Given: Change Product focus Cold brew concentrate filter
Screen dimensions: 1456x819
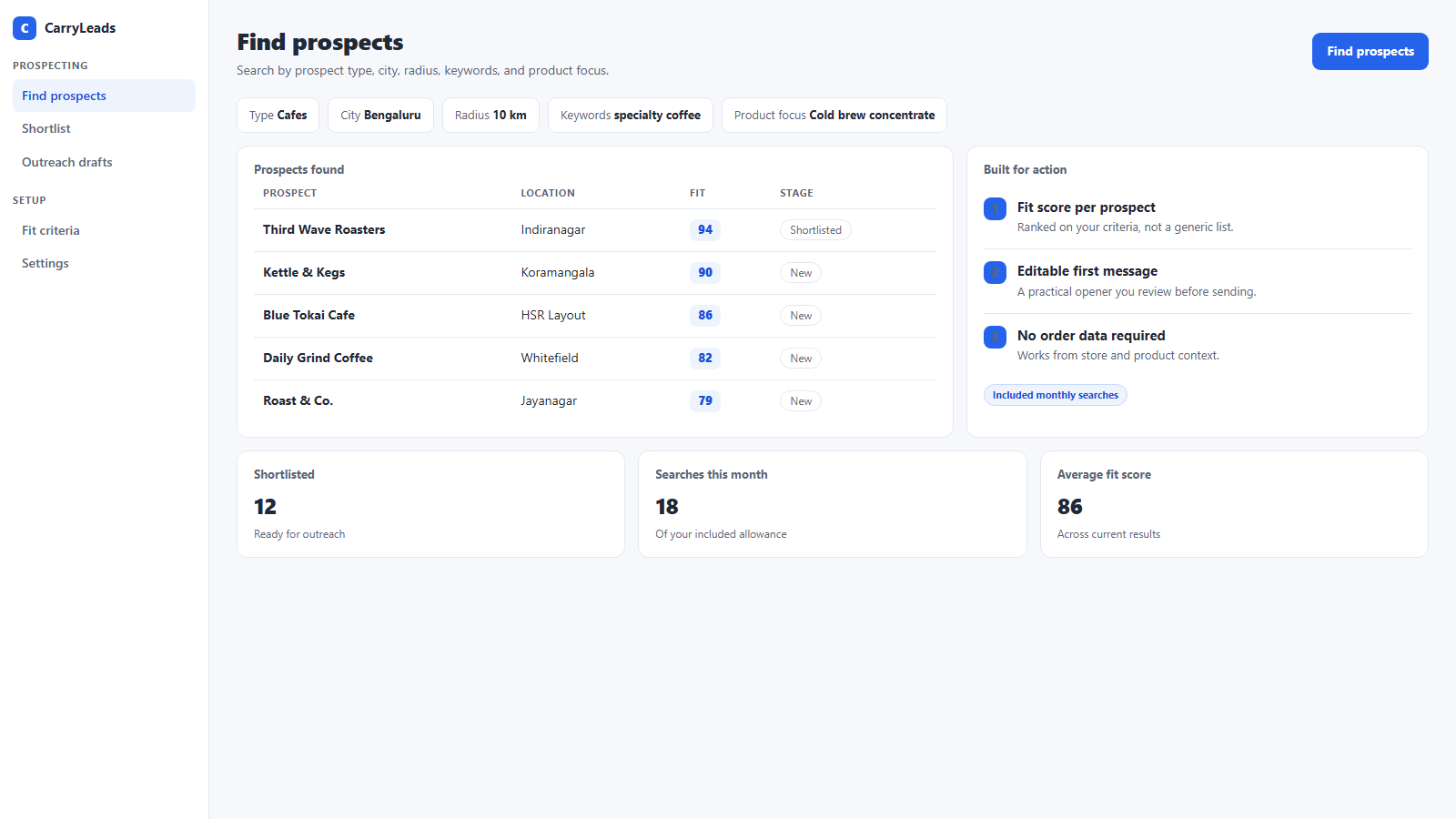Looking at the screenshot, I should (834, 116).
